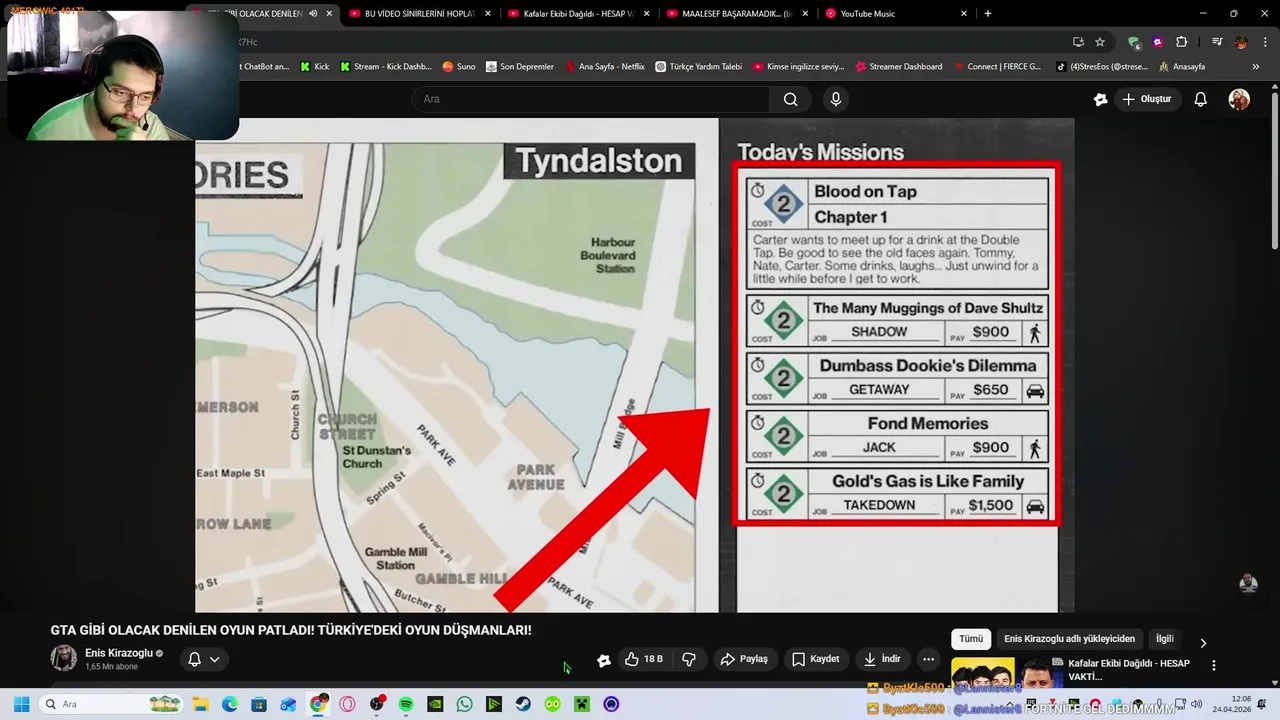Open Minecraft icon in the taskbar
1280x720 pixels.
[x=582, y=704]
